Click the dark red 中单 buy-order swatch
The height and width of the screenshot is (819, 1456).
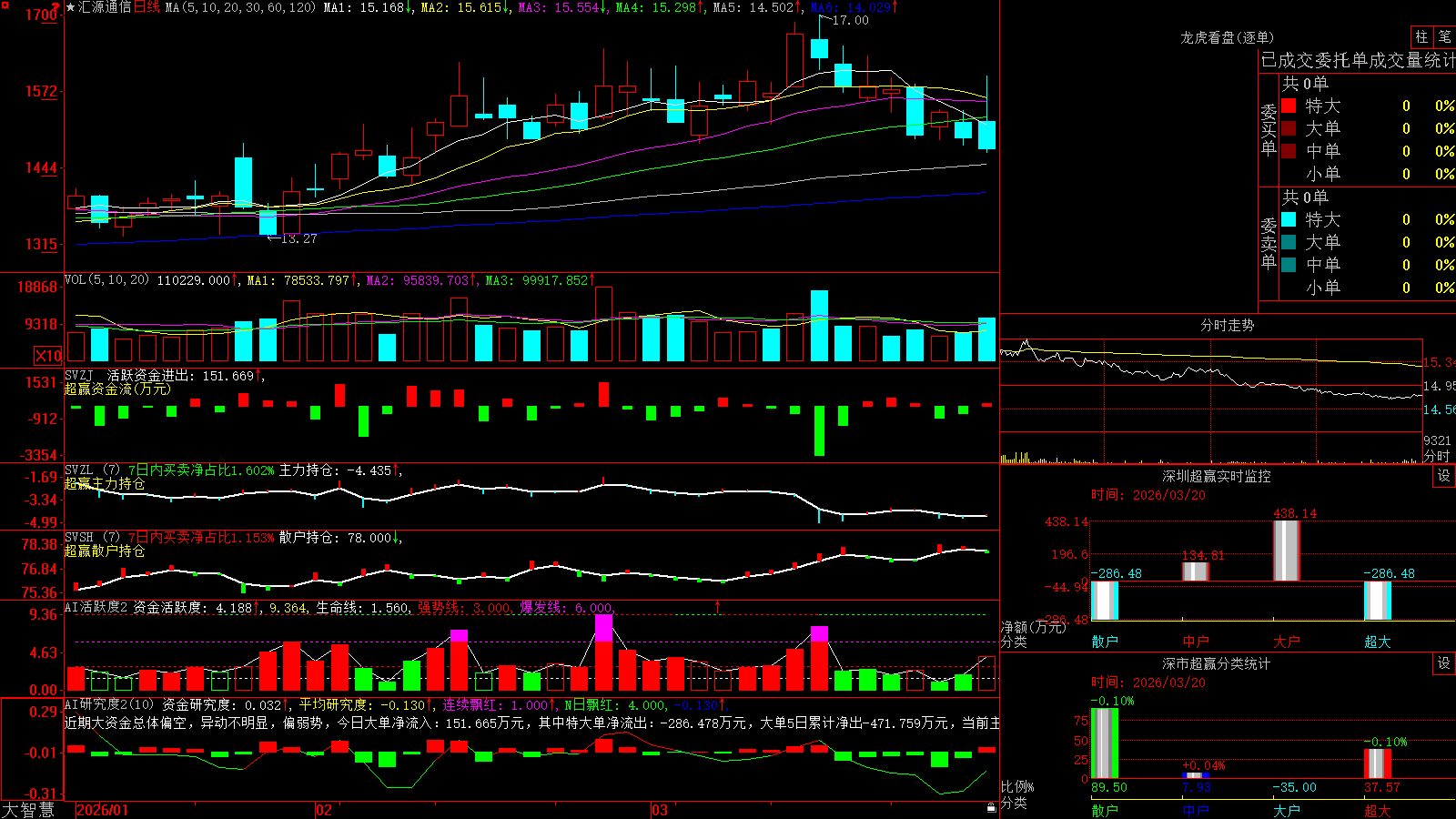point(1289,151)
